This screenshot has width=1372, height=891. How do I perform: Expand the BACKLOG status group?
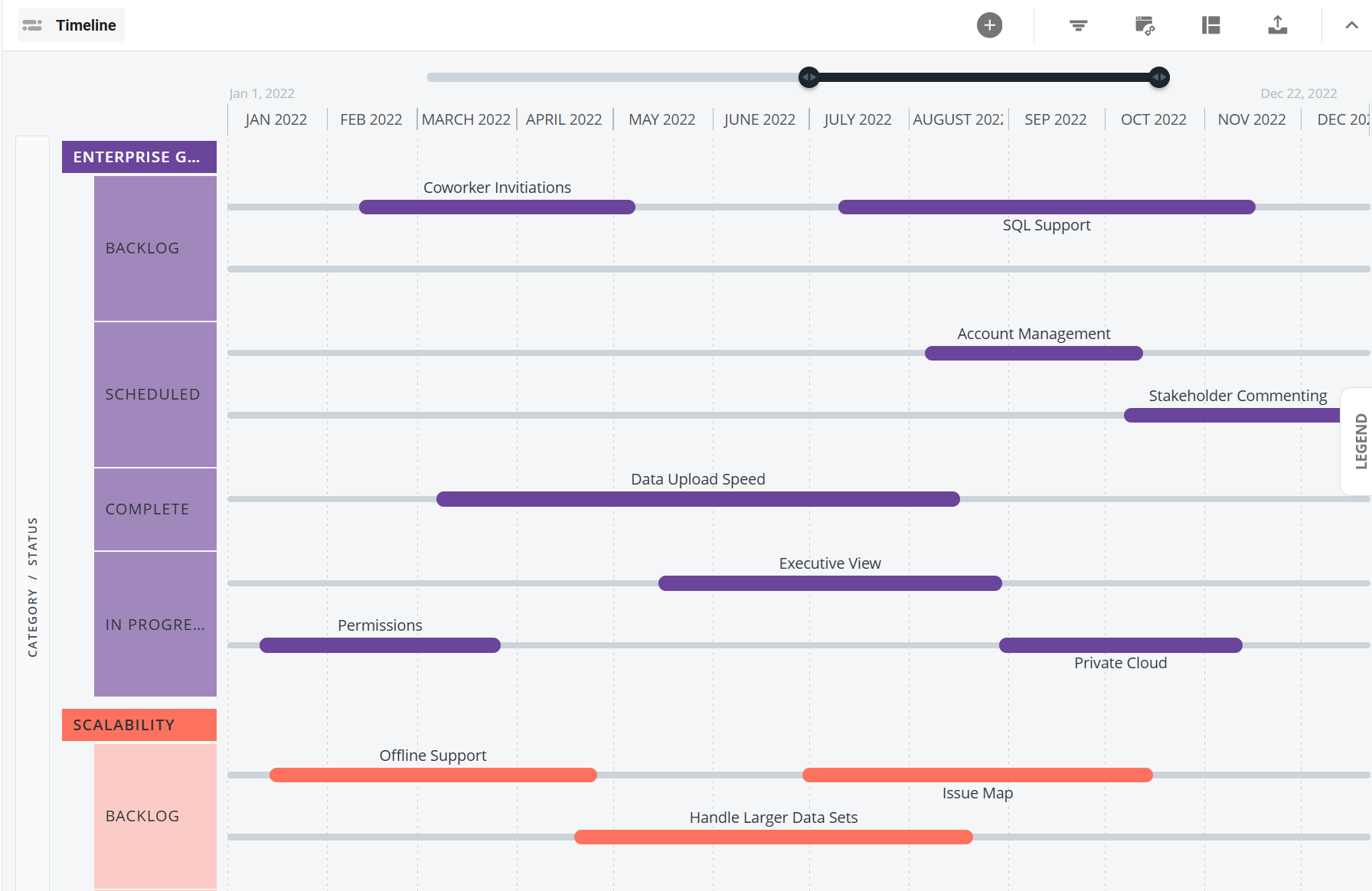click(x=155, y=247)
